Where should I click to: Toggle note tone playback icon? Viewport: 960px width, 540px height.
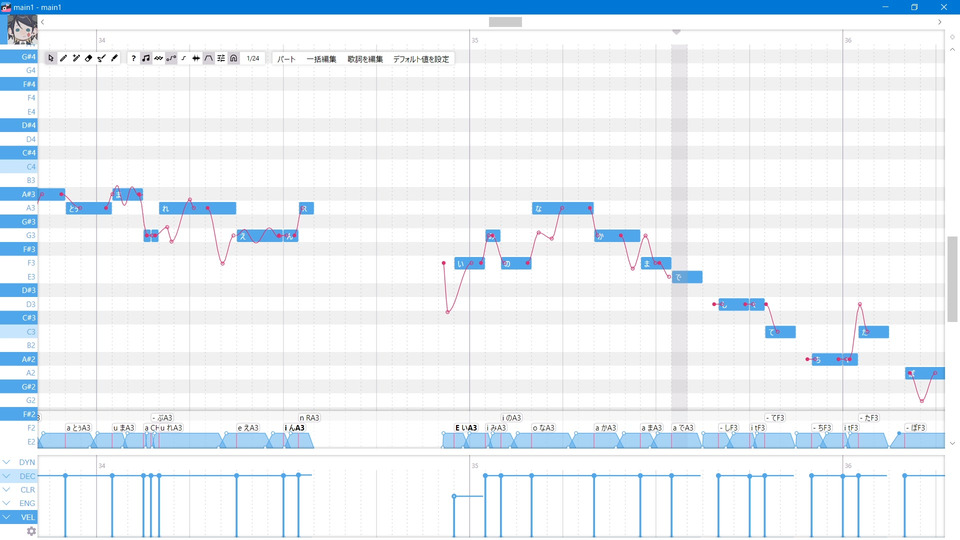146,58
